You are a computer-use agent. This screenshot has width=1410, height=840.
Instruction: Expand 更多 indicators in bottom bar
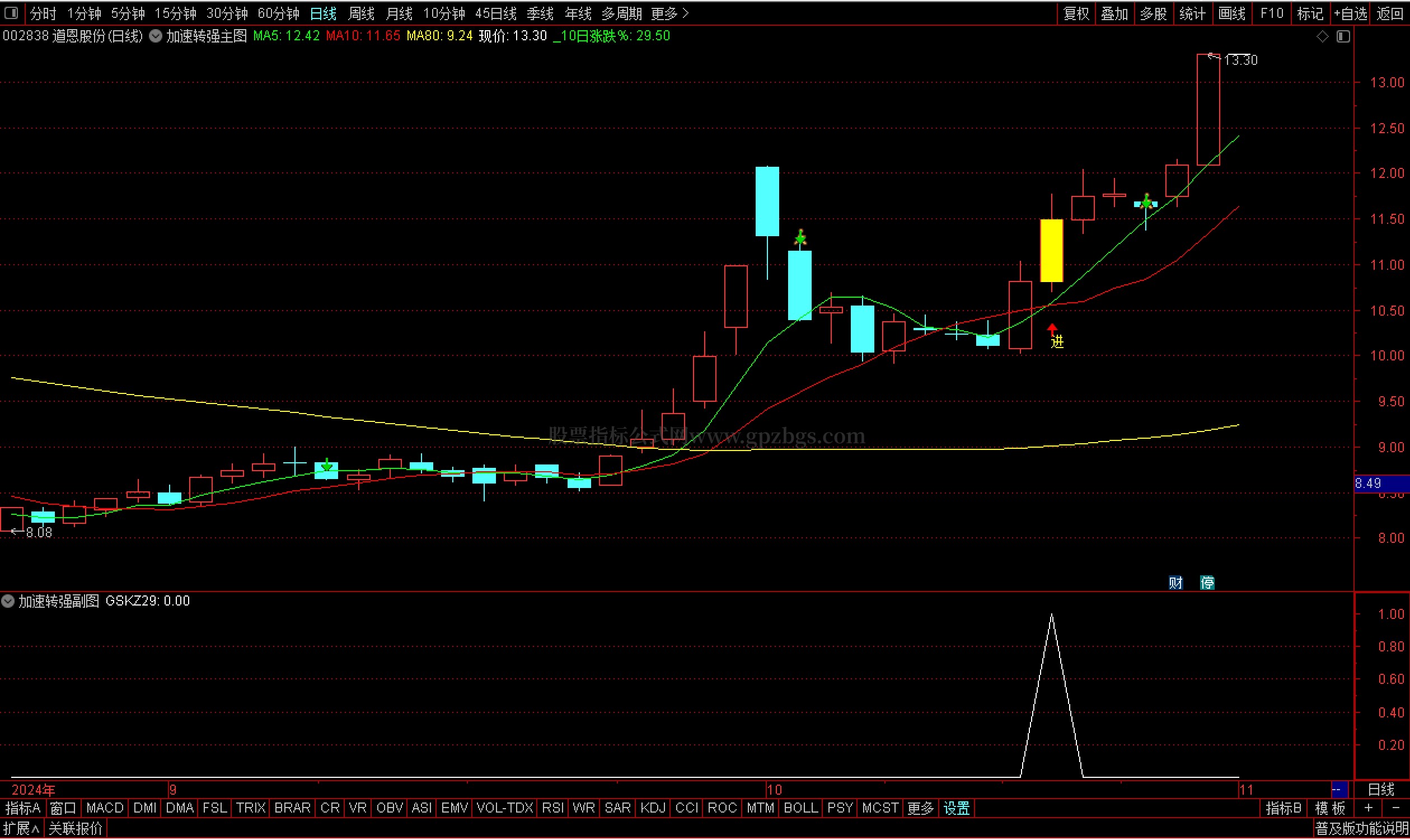[920, 809]
